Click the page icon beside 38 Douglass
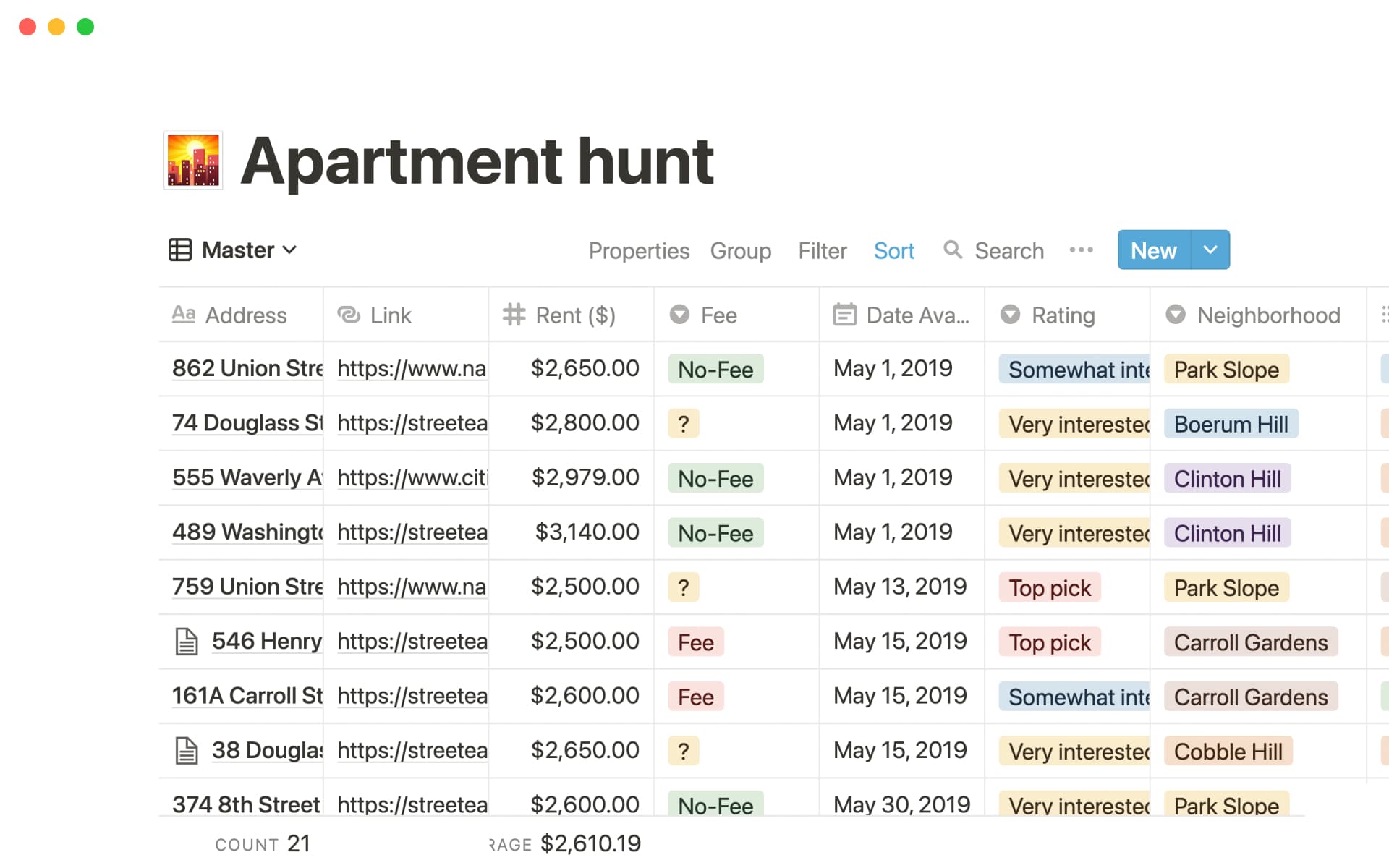Viewport: 1389px width, 868px height. pos(187,750)
